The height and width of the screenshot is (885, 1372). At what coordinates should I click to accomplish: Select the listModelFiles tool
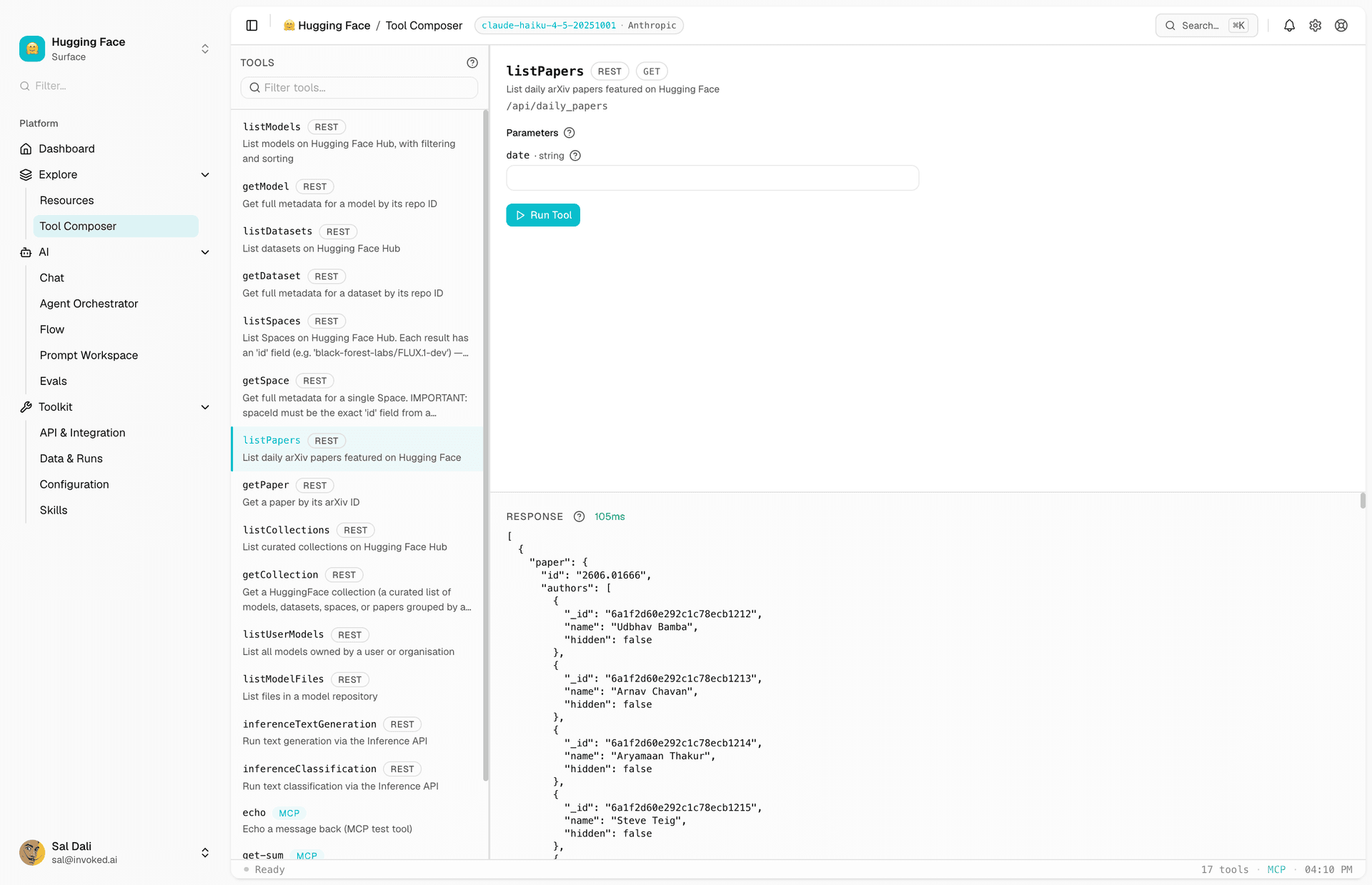pyautogui.click(x=357, y=688)
